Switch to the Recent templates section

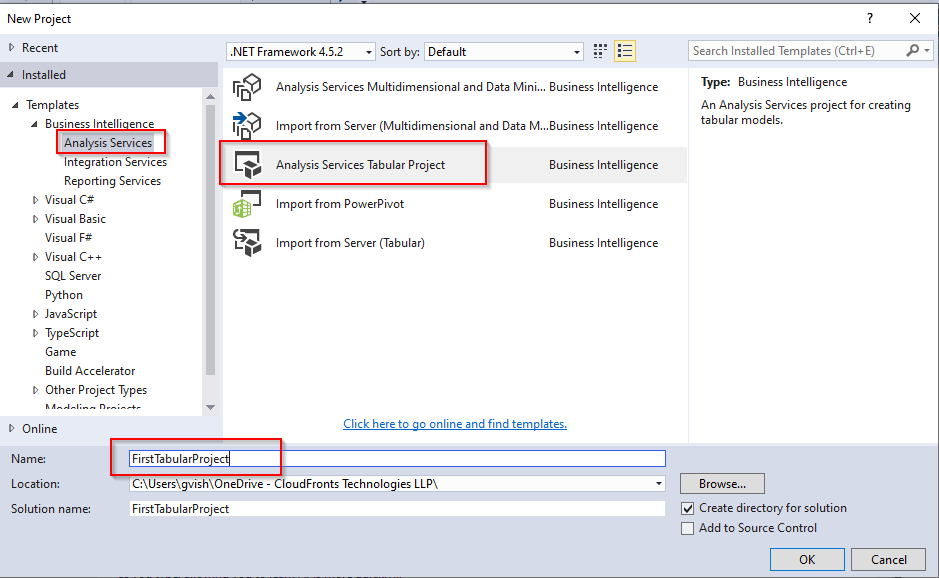click(39, 47)
